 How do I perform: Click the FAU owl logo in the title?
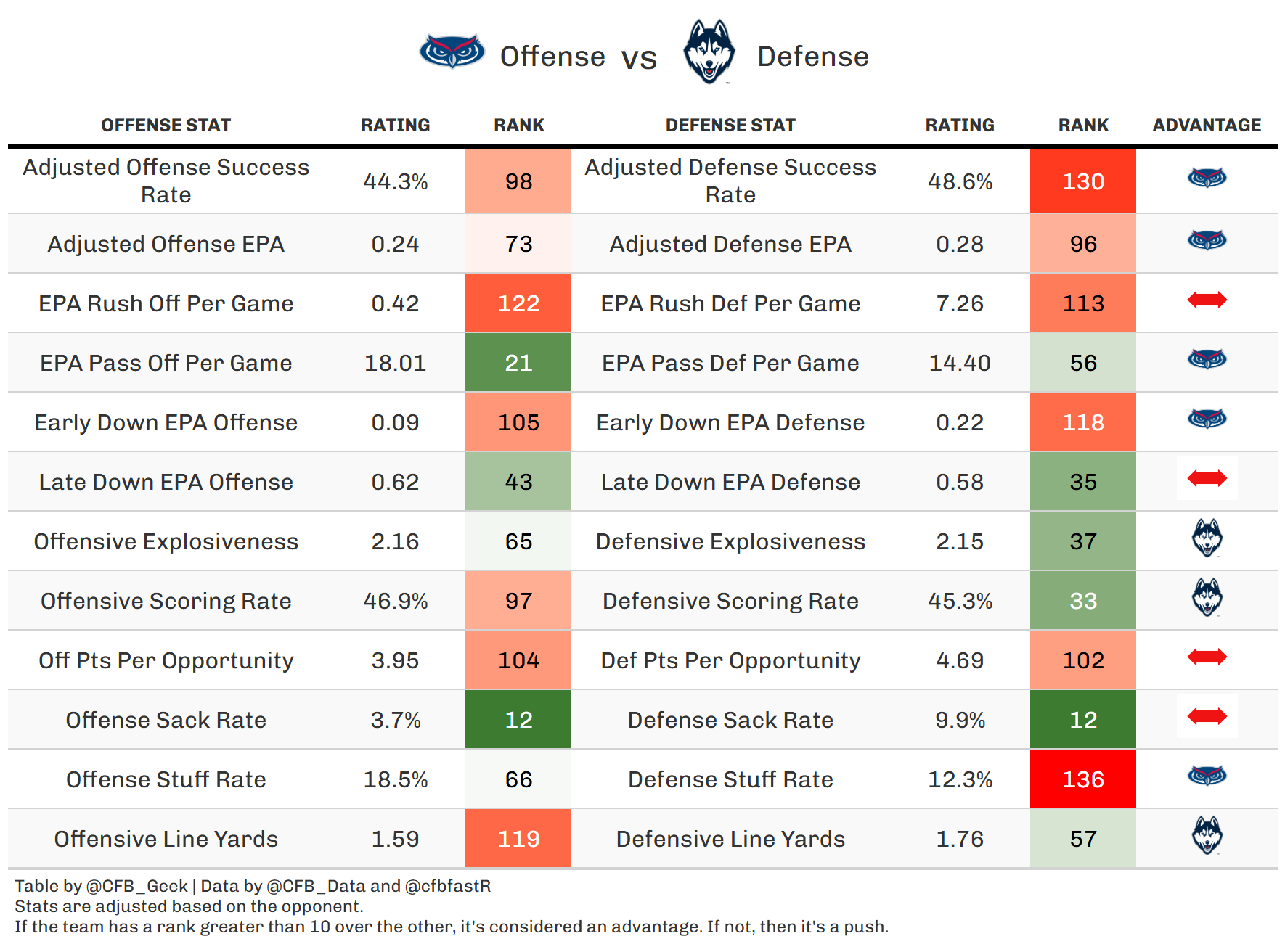452,52
